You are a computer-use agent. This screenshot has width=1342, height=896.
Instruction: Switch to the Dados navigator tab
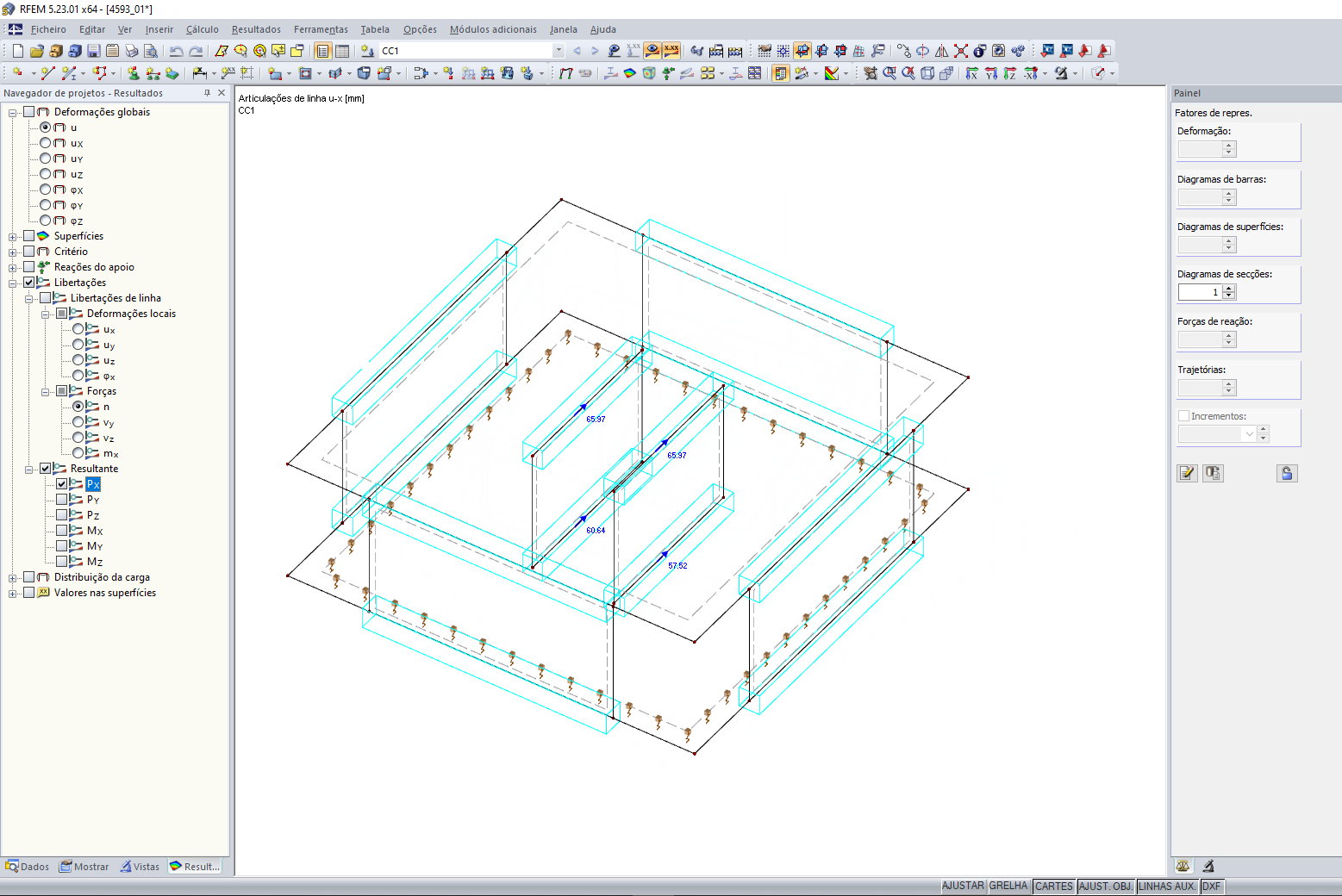[x=28, y=867]
